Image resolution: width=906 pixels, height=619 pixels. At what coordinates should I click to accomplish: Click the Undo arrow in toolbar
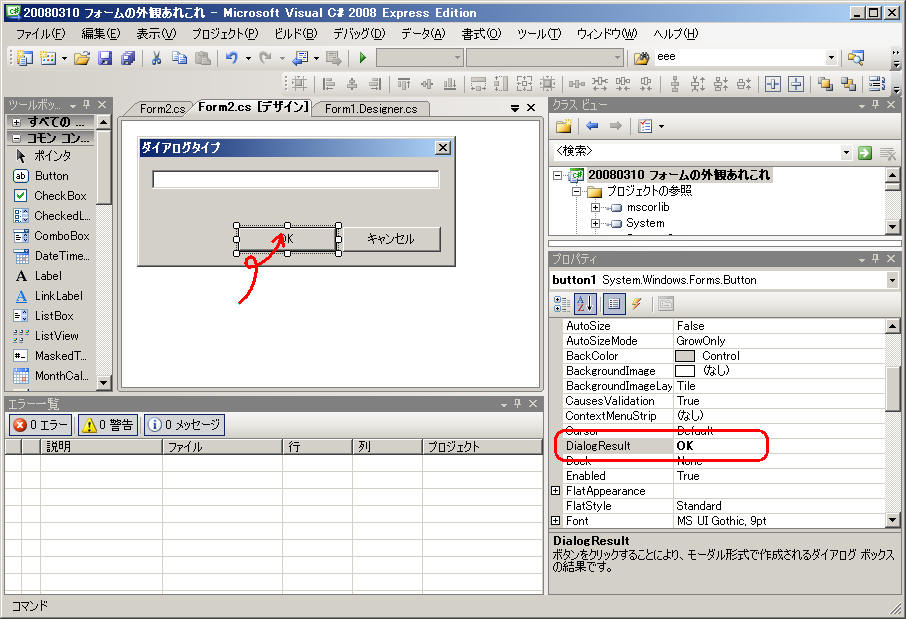(x=232, y=58)
